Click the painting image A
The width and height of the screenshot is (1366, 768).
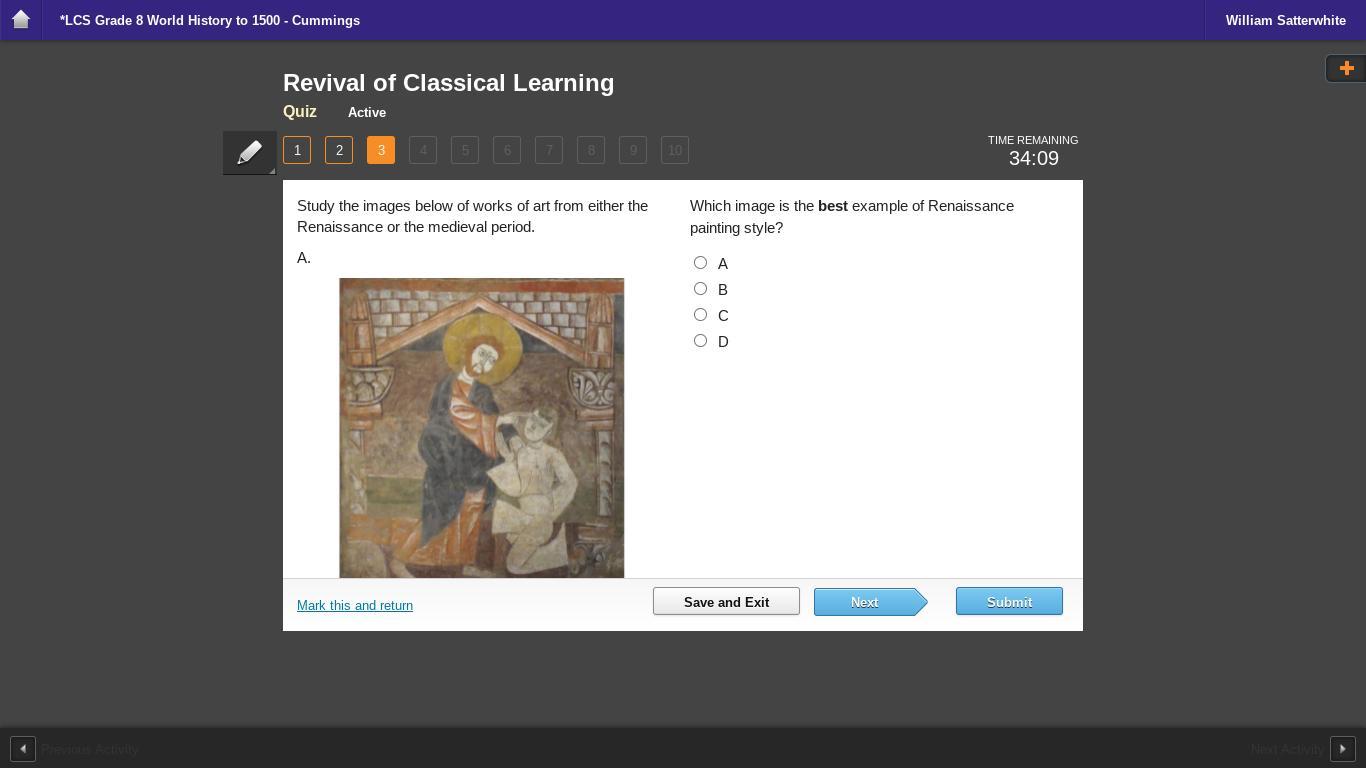coord(481,427)
